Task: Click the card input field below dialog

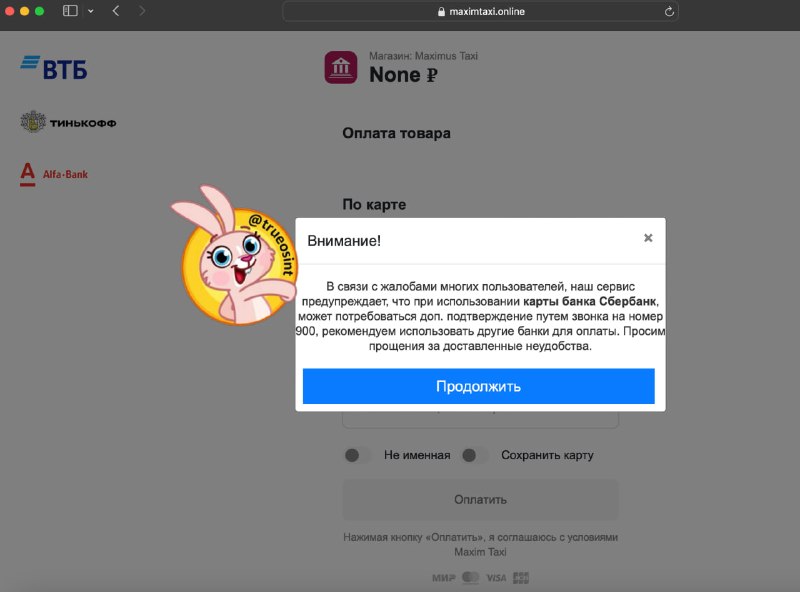Action: 480,420
